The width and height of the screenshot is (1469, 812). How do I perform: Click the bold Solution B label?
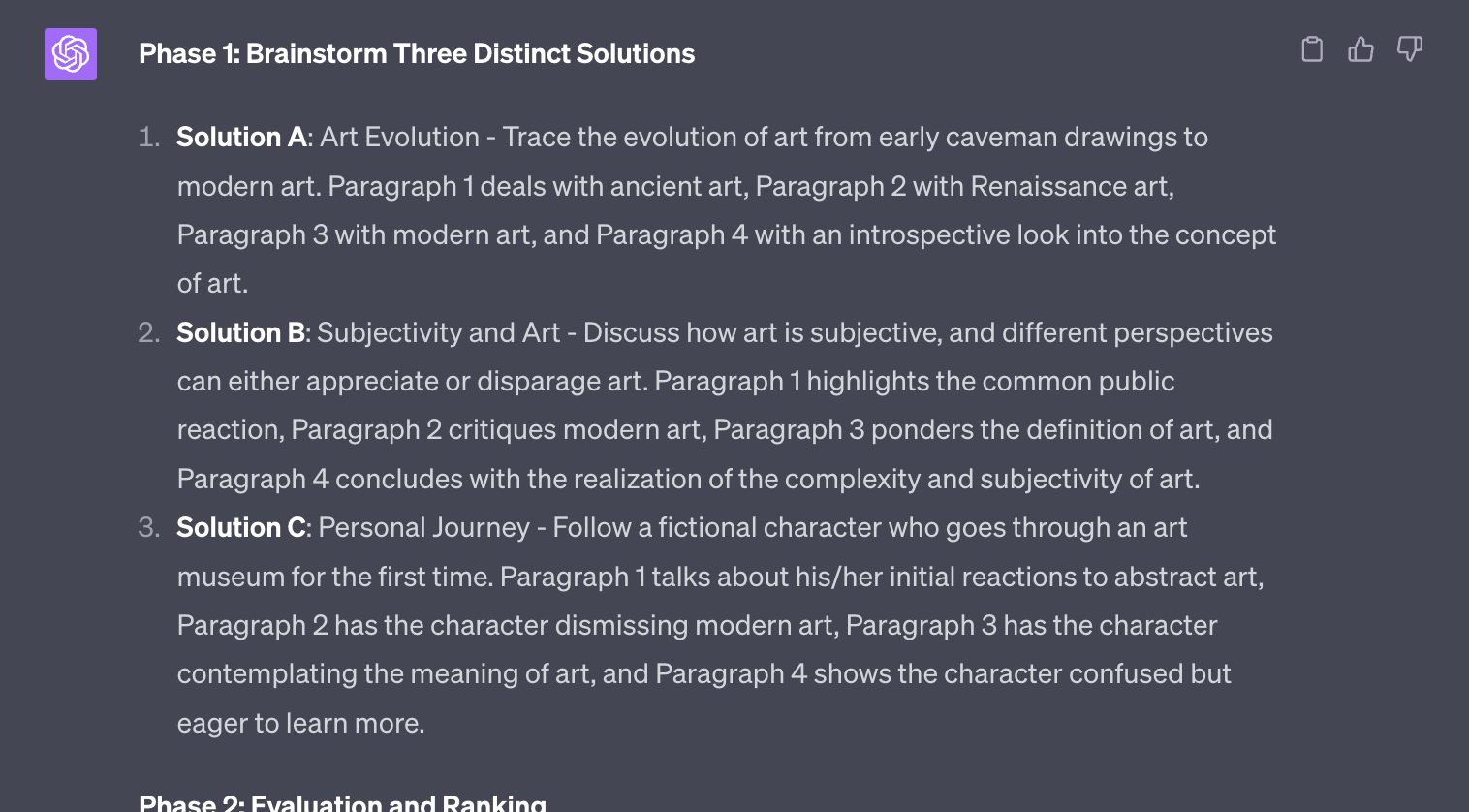(x=241, y=333)
